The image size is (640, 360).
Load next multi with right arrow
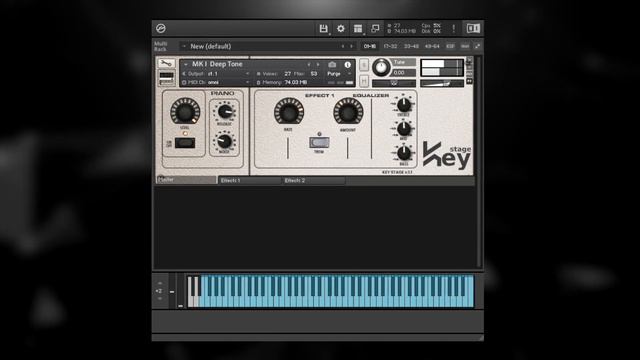click(351, 47)
